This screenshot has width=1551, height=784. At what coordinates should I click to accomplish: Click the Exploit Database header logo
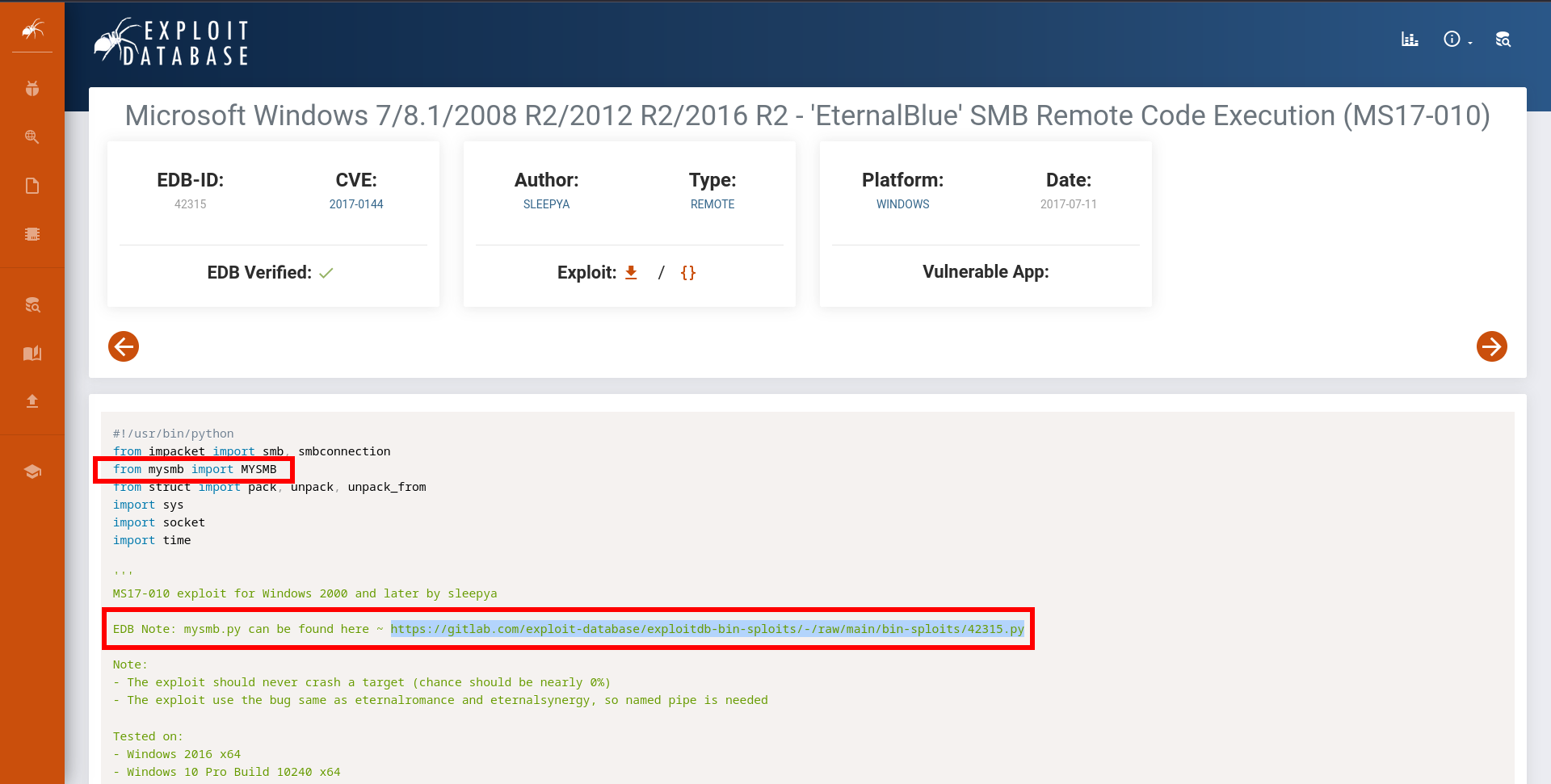pos(171,42)
